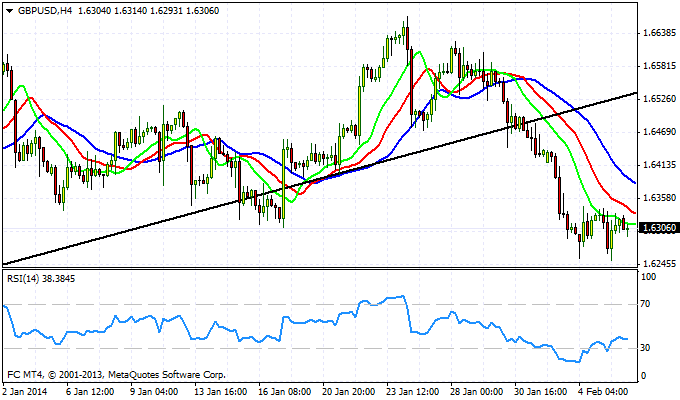Click the 23 Jan 12:00 time label

pos(413,392)
